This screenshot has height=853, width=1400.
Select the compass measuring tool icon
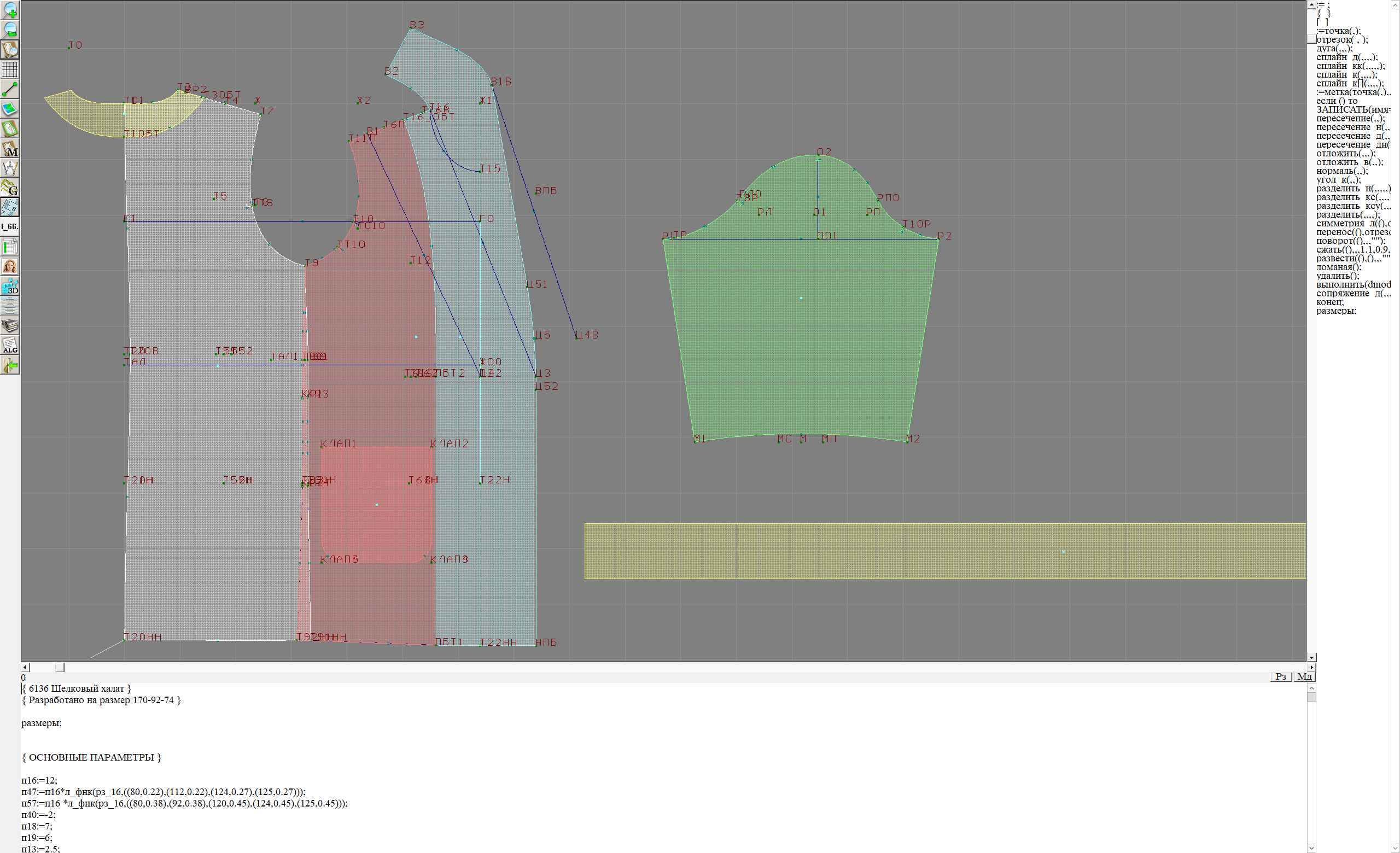click(x=10, y=168)
